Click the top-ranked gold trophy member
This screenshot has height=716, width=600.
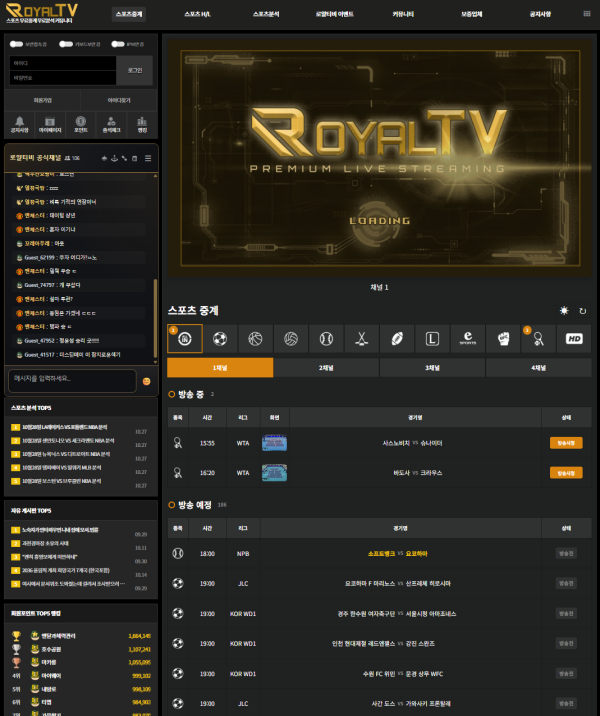coord(58,636)
